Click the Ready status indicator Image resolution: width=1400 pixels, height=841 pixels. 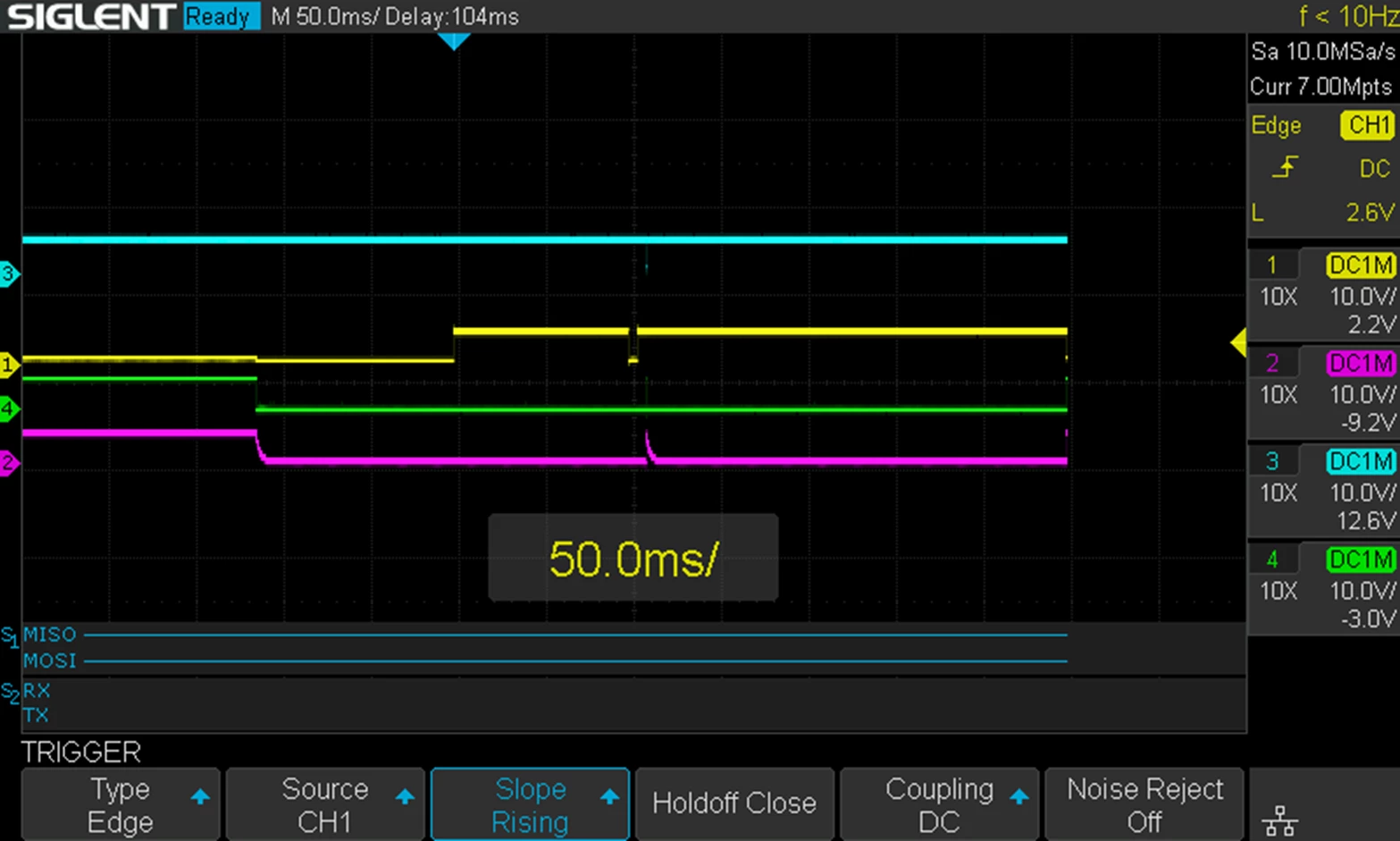221,16
